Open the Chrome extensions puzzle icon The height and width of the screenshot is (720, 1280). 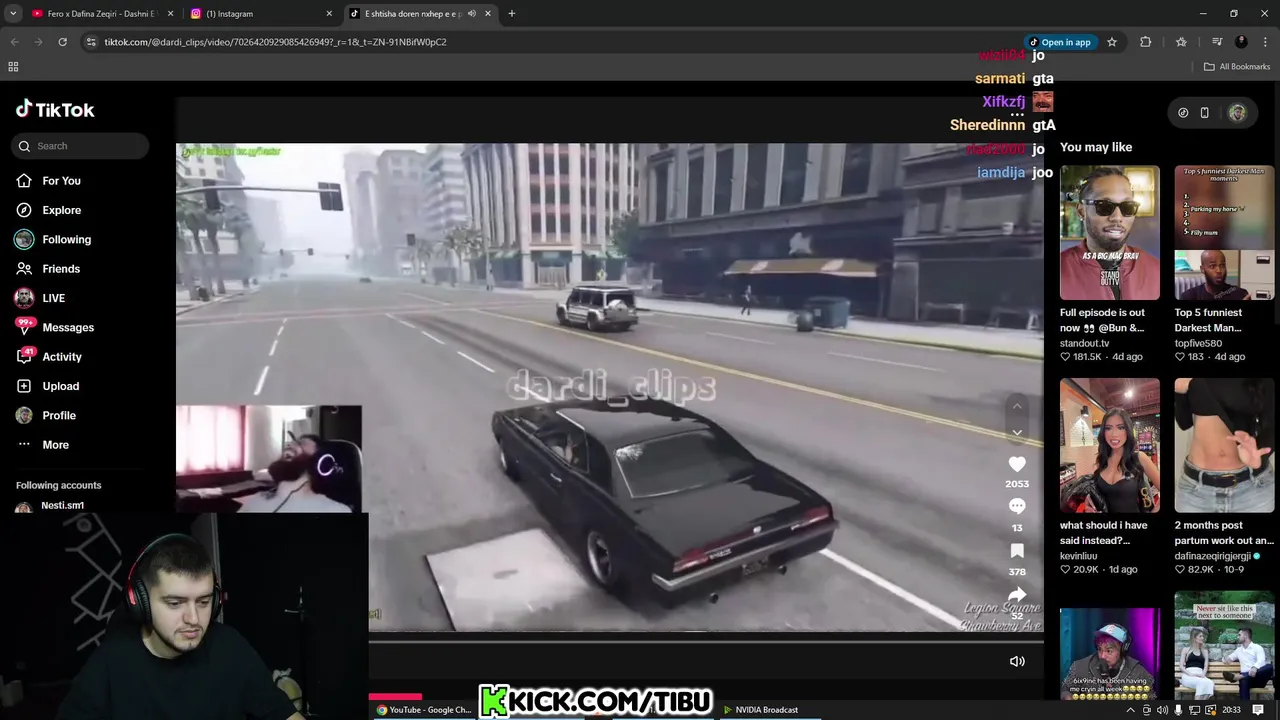click(1146, 42)
